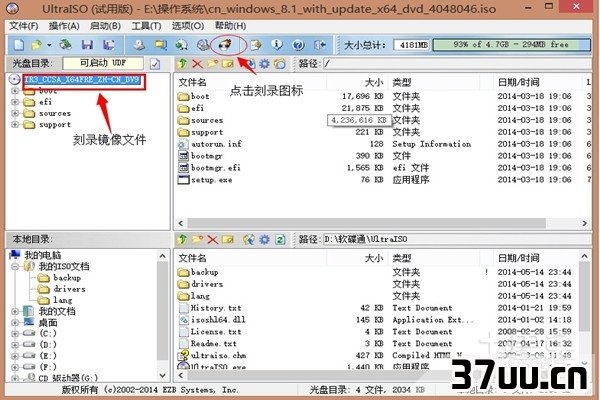
Task: Go up one level in the local directory pane
Action: click(183, 240)
